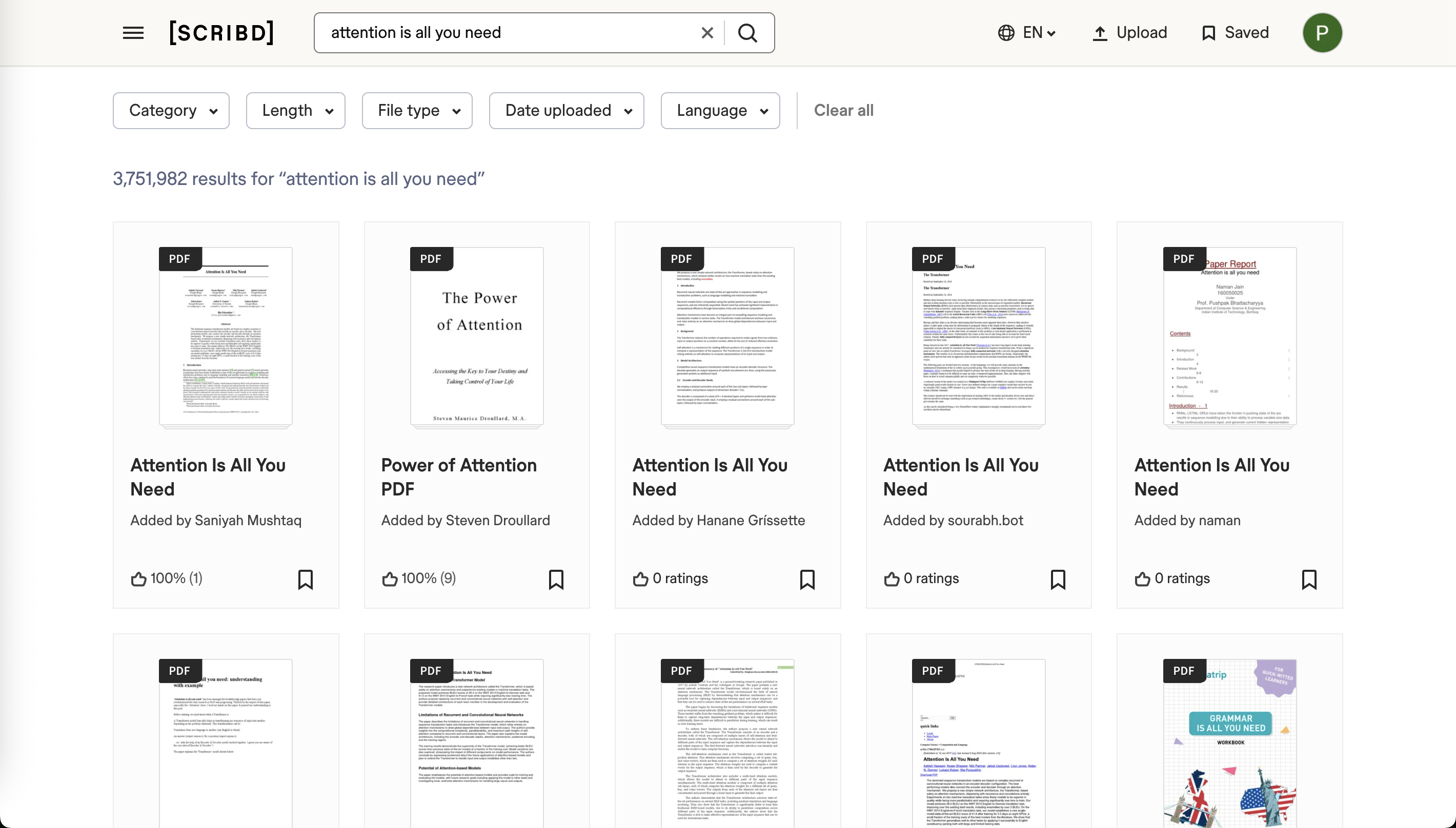Toggle bookmark on the Hanane Grissette document
1456x828 pixels.
coord(807,579)
